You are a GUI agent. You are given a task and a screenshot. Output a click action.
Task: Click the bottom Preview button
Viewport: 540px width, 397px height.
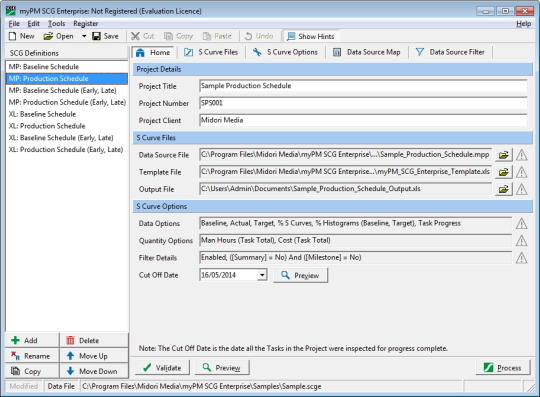coord(222,368)
